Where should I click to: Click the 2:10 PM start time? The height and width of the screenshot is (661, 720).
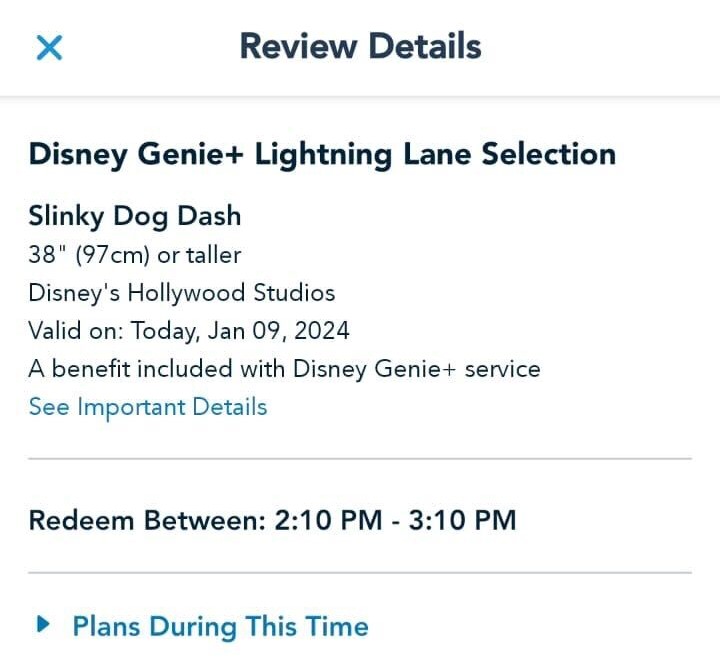334,521
